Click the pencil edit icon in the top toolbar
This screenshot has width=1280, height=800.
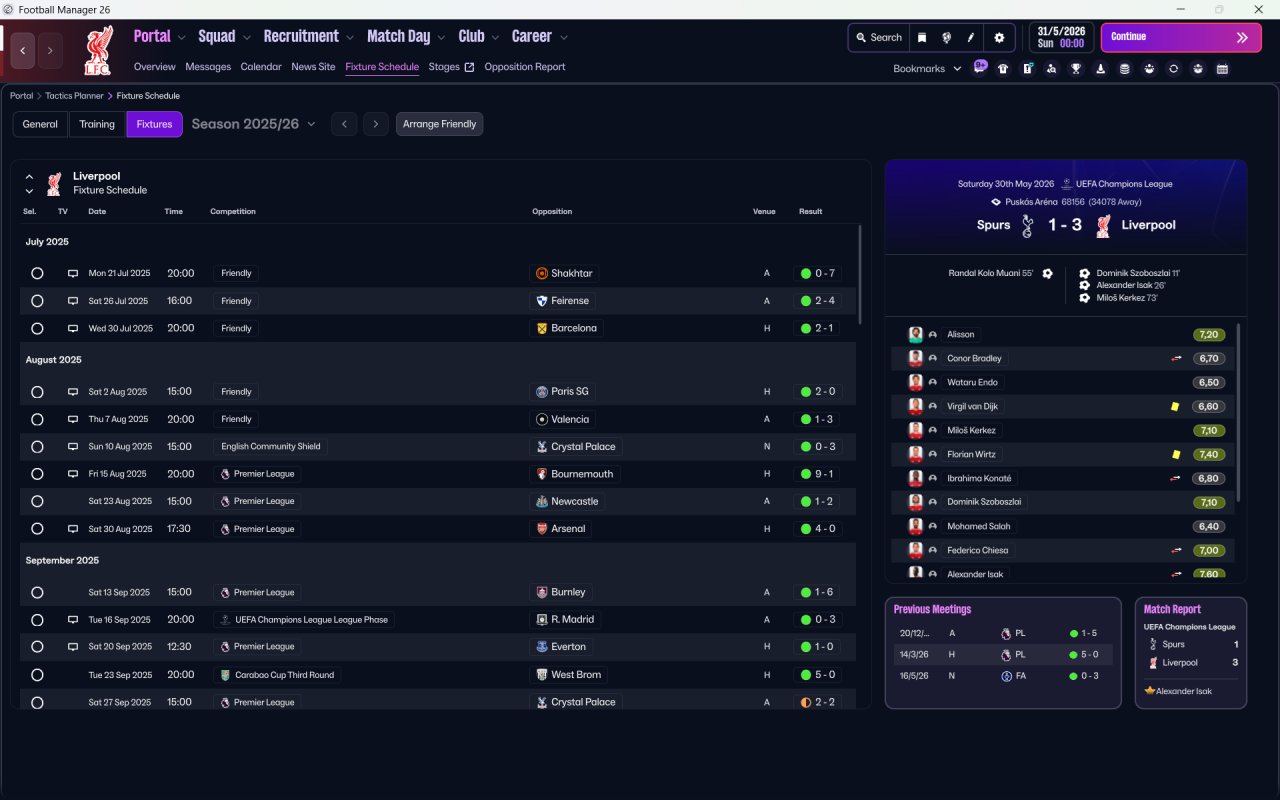tap(970, 37)
